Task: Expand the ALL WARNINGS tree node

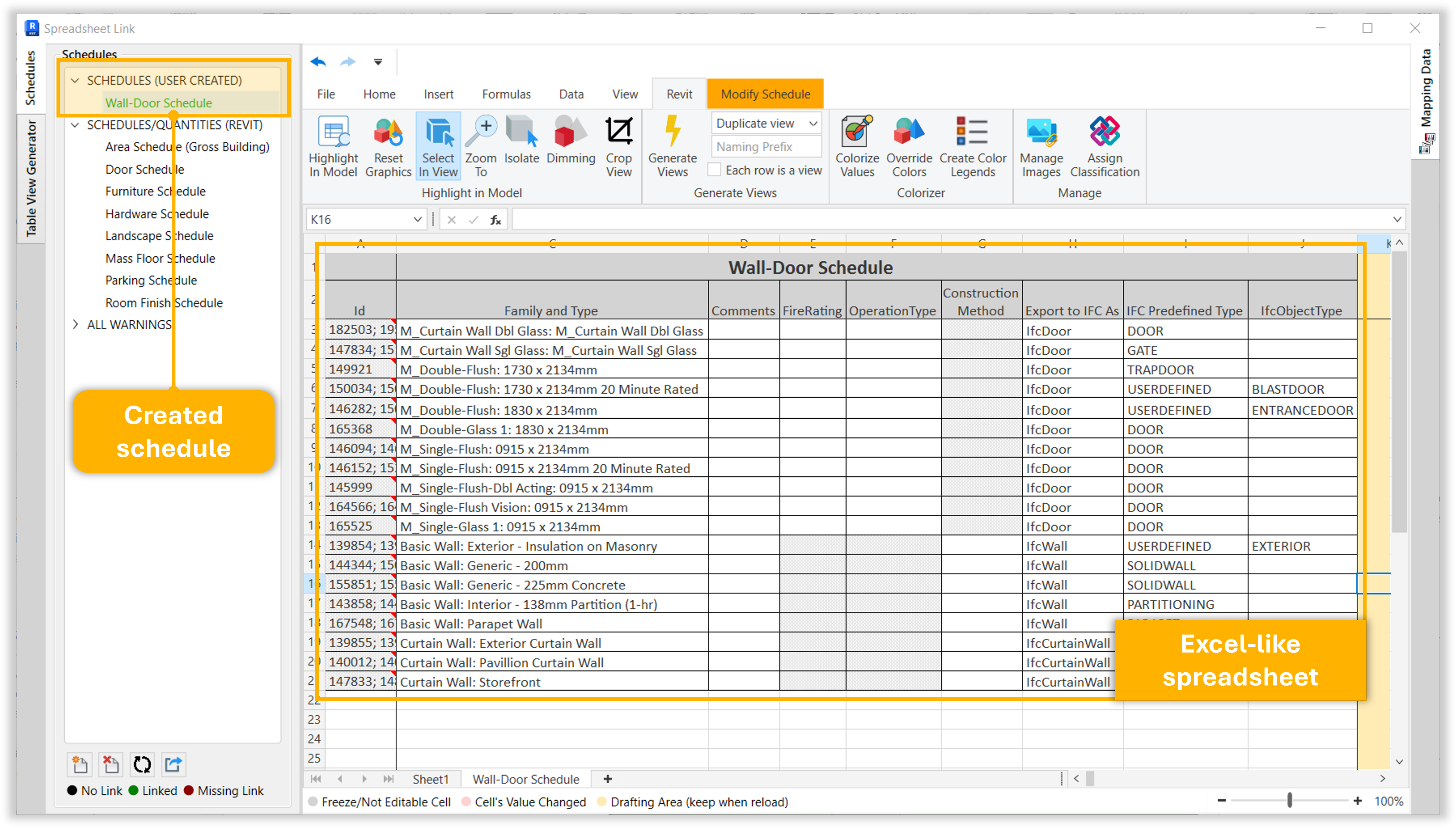Action: 75,325
